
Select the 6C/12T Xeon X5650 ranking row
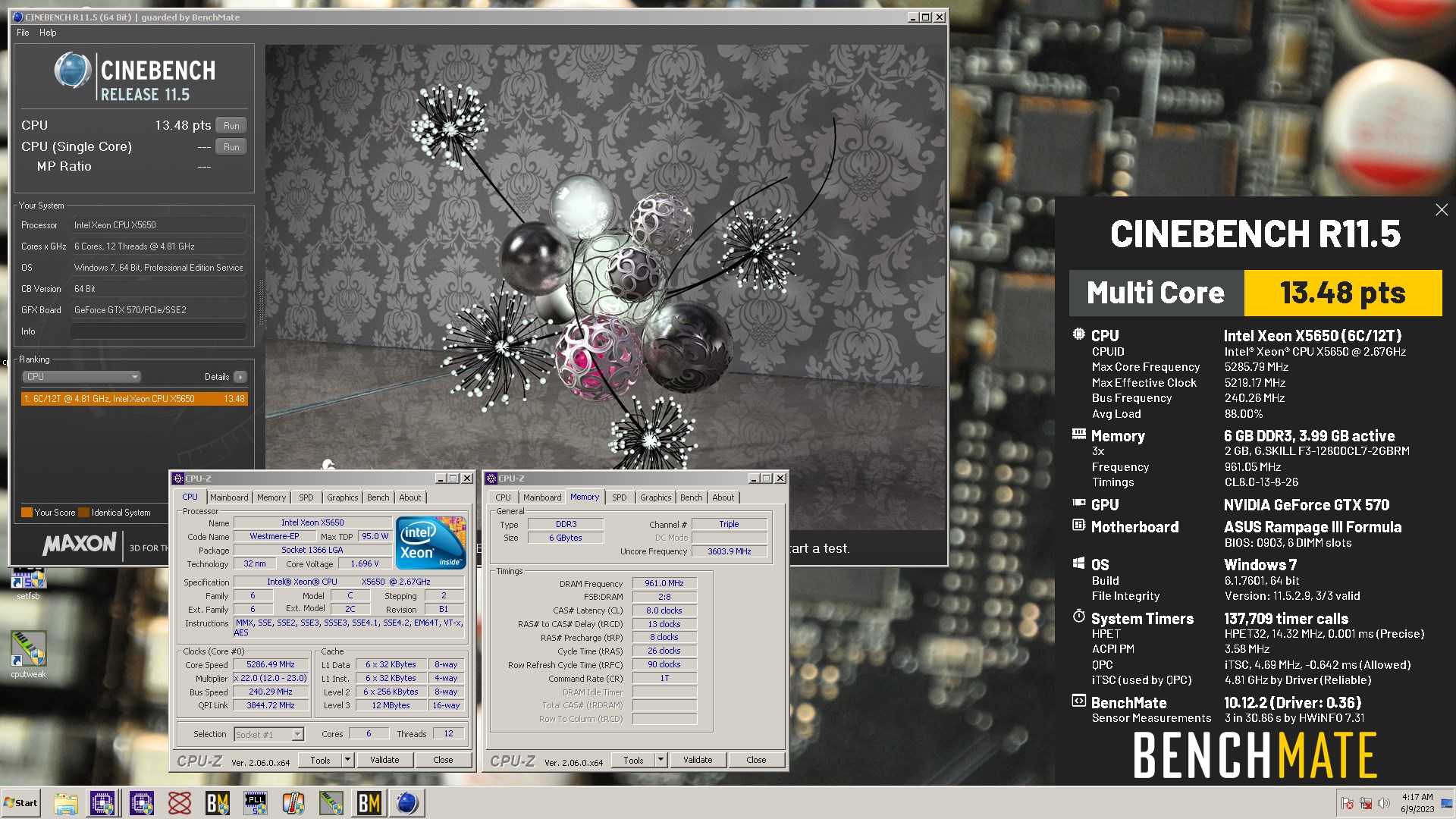(134, 399)
